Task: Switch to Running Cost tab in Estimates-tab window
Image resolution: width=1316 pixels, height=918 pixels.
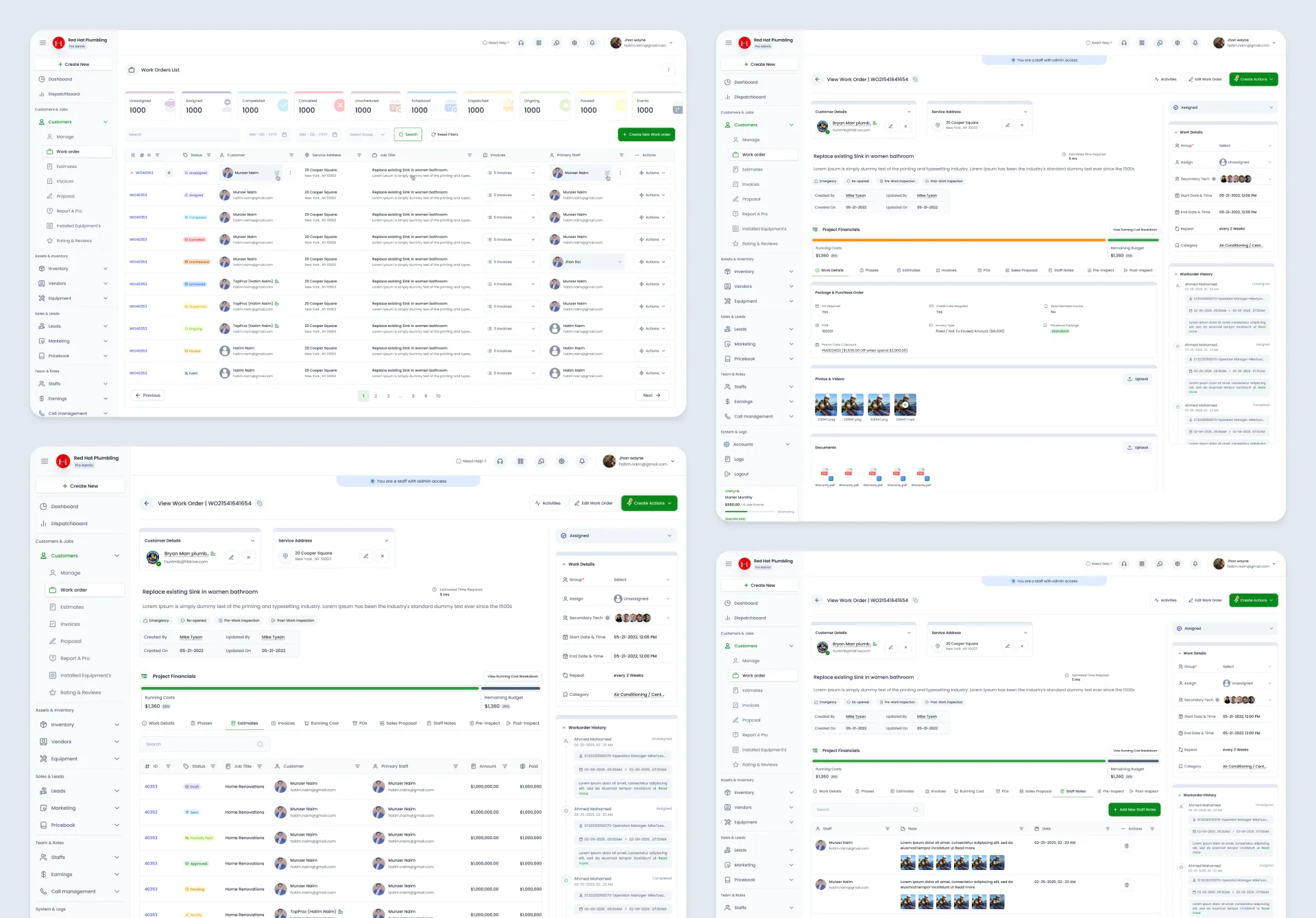Action: tap(321, 723)
